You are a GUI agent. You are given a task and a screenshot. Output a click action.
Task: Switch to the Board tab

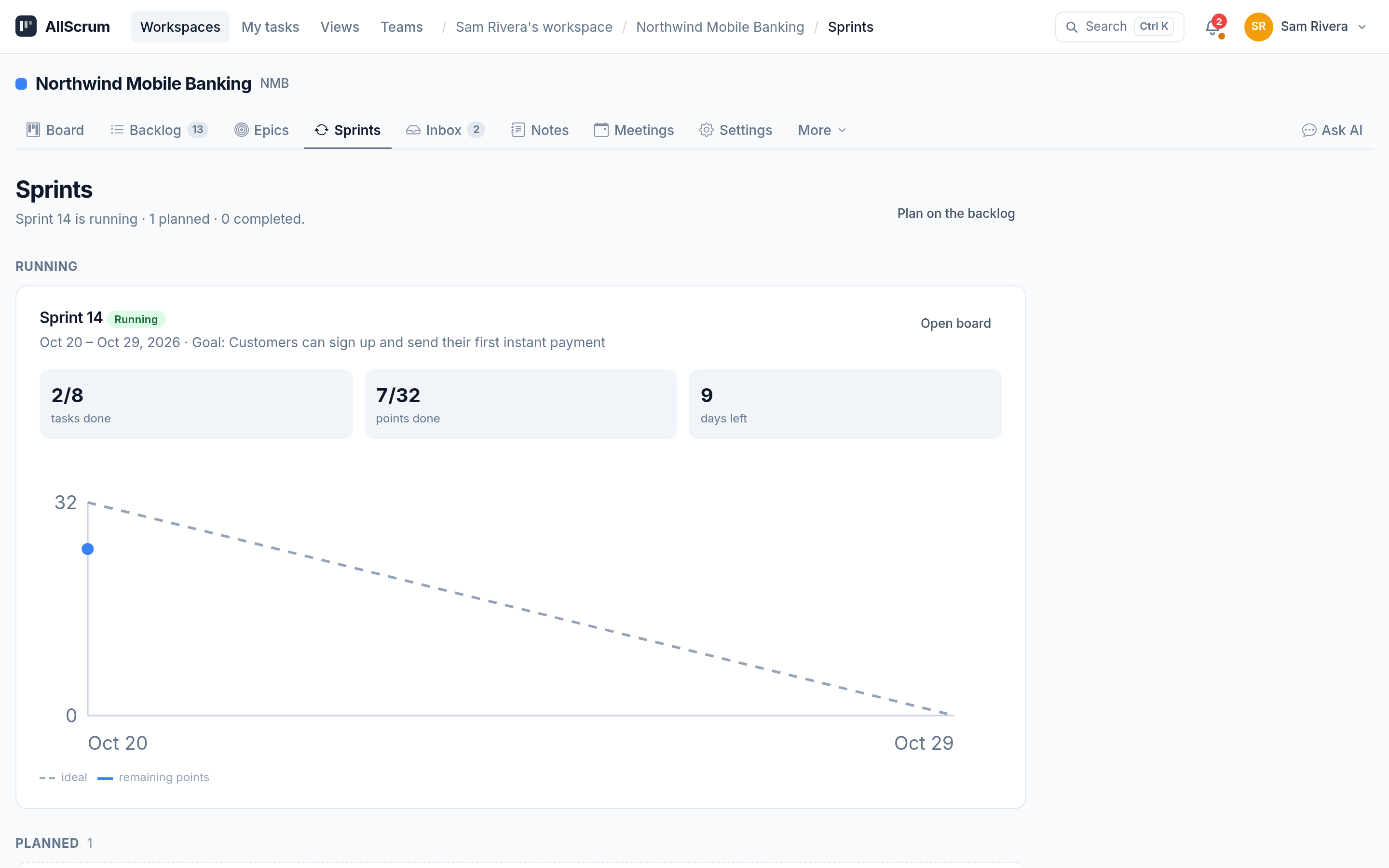pyautogui.click(x=55, y=130)
